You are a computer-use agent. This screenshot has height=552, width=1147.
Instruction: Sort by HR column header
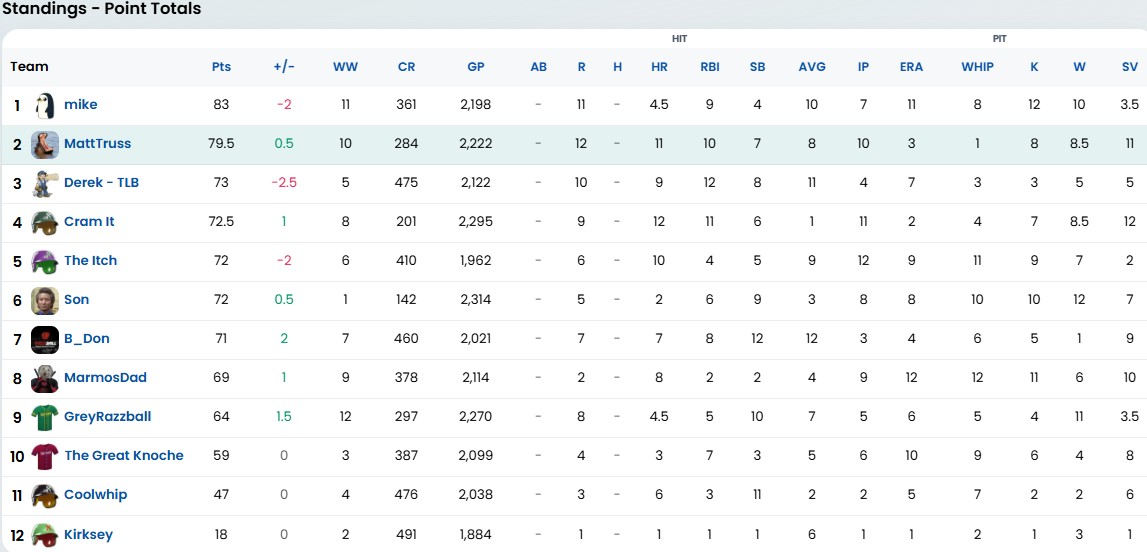(659, 67)
